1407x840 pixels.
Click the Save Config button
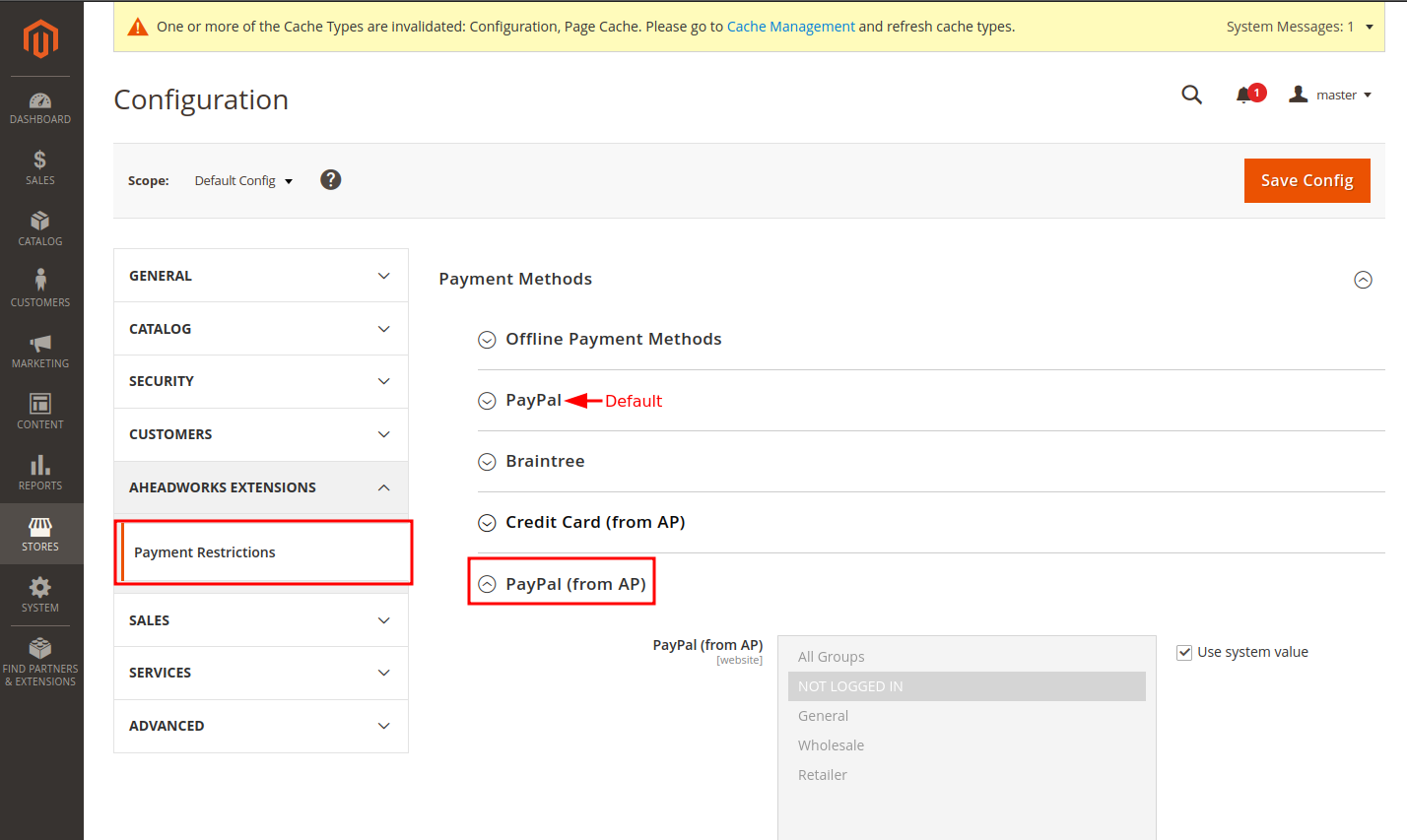[1306, 180]
